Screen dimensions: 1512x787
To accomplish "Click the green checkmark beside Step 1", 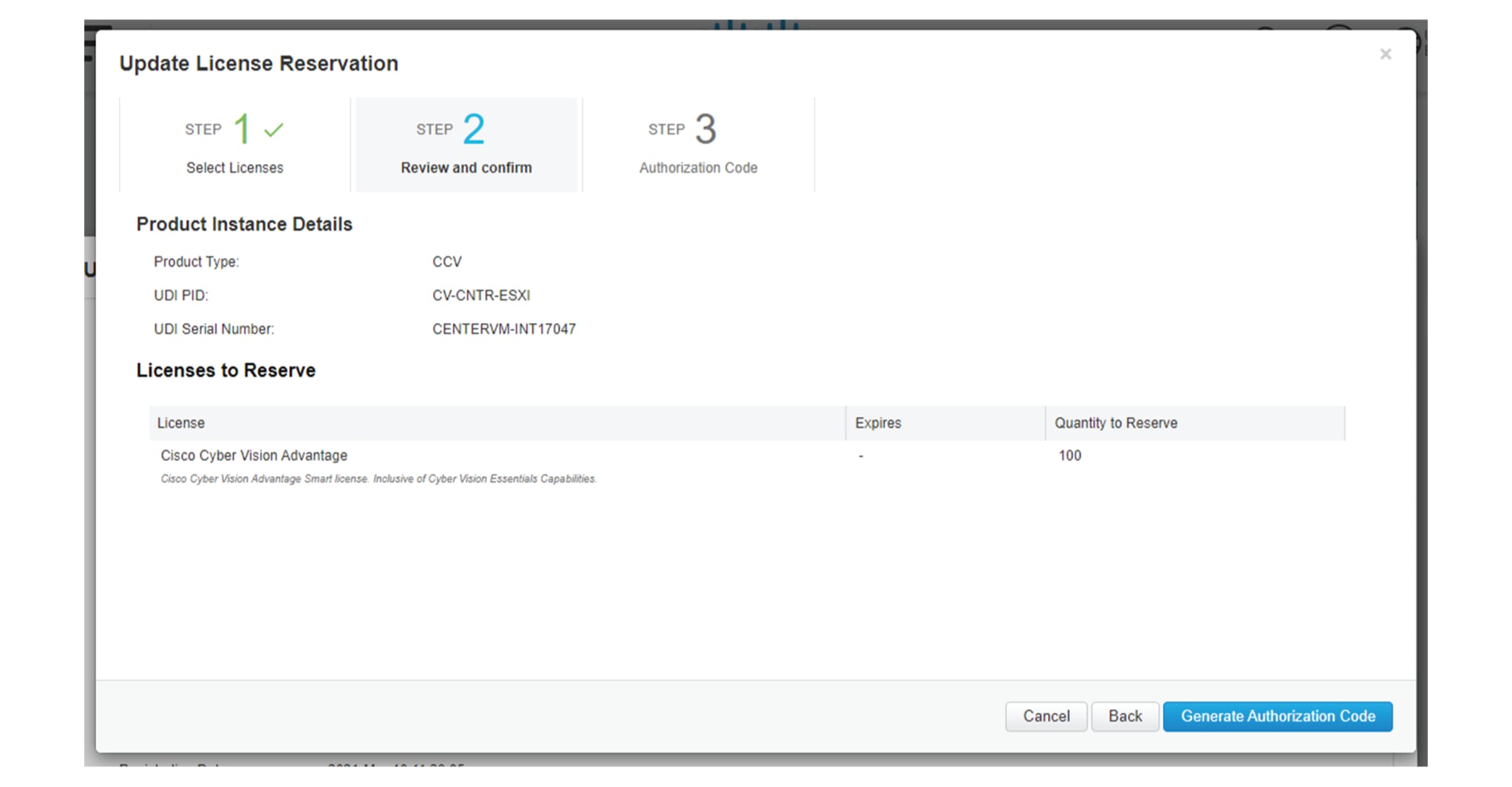I will [274, 130].
